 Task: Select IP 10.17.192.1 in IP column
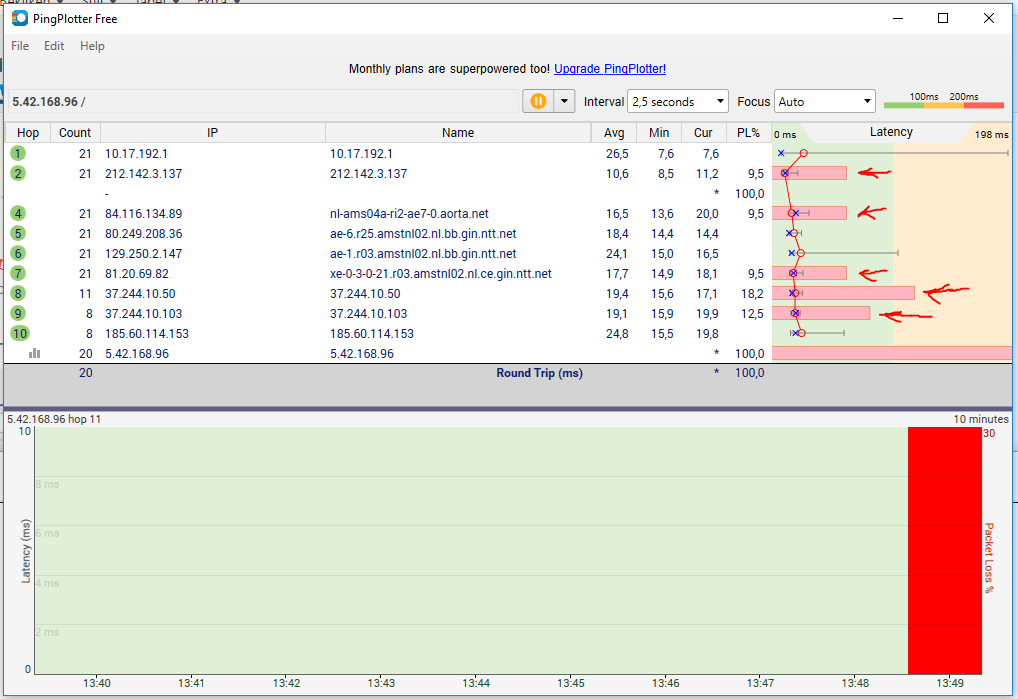pyautogui.click(x=136, y=154)
